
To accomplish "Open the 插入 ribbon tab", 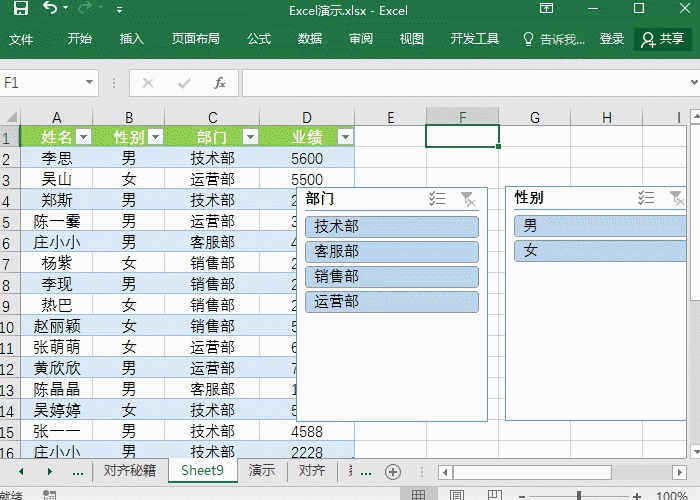I will point(132,39).
